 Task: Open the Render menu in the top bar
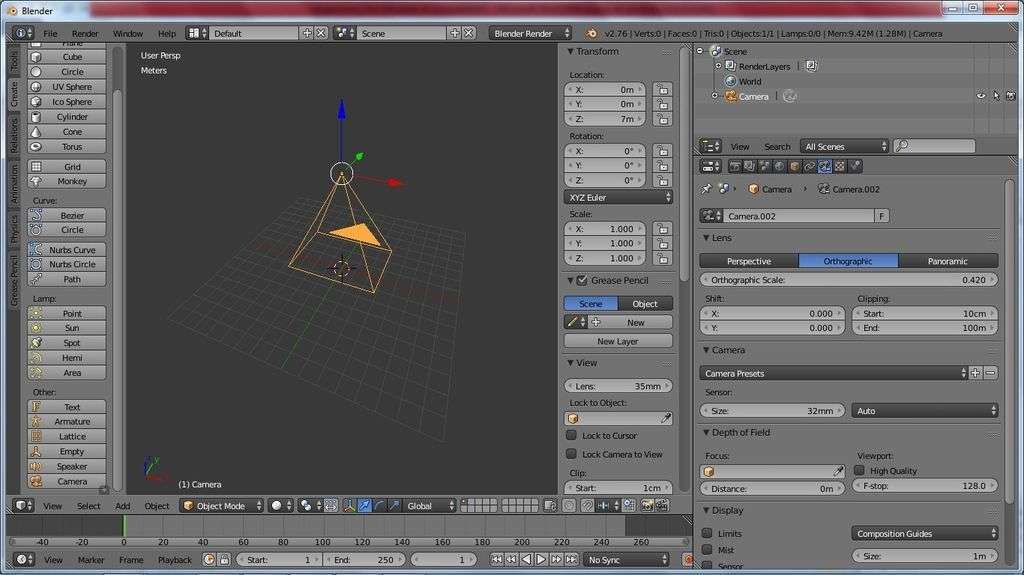tap(85, 33)
